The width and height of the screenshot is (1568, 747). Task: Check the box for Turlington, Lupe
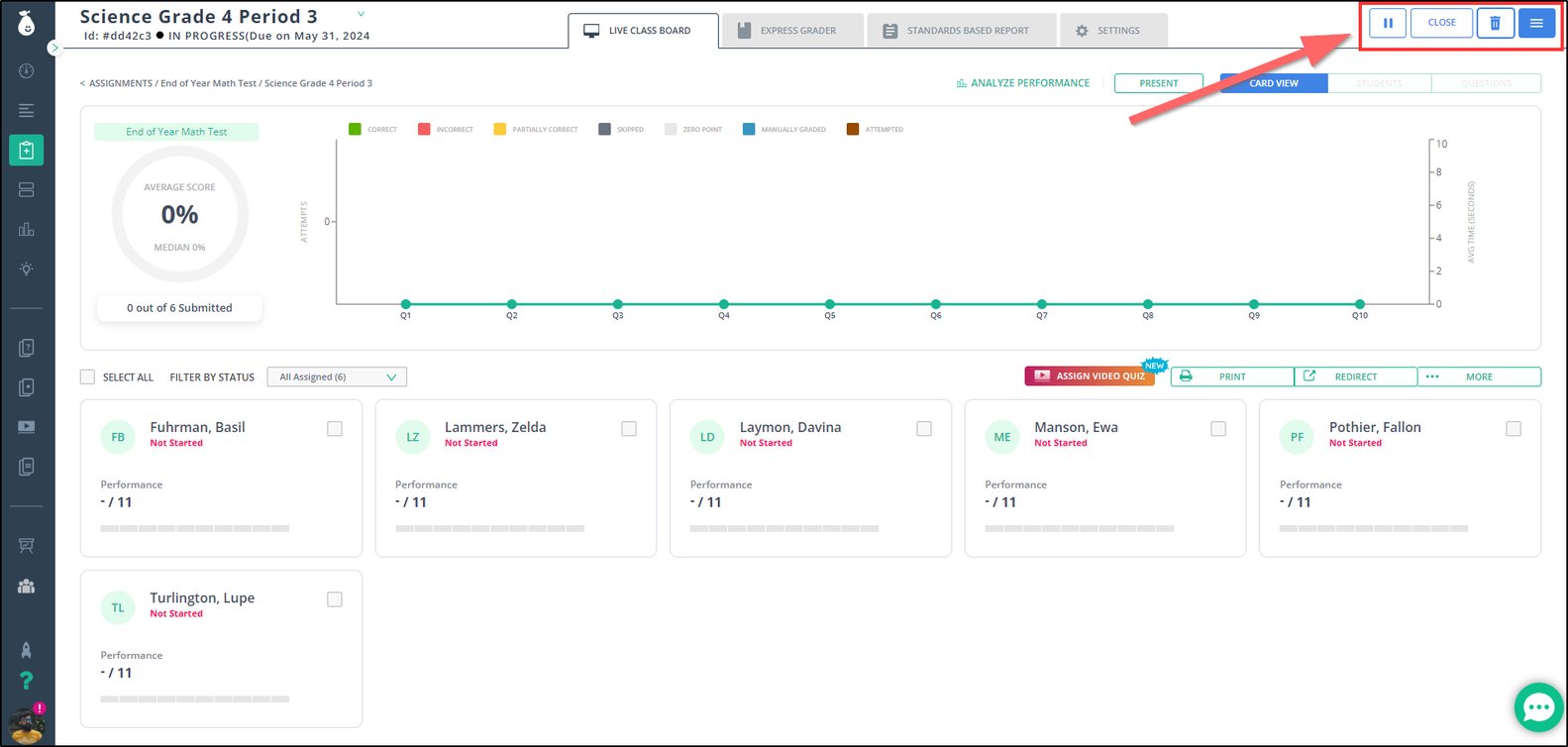[x=335, y=599]
